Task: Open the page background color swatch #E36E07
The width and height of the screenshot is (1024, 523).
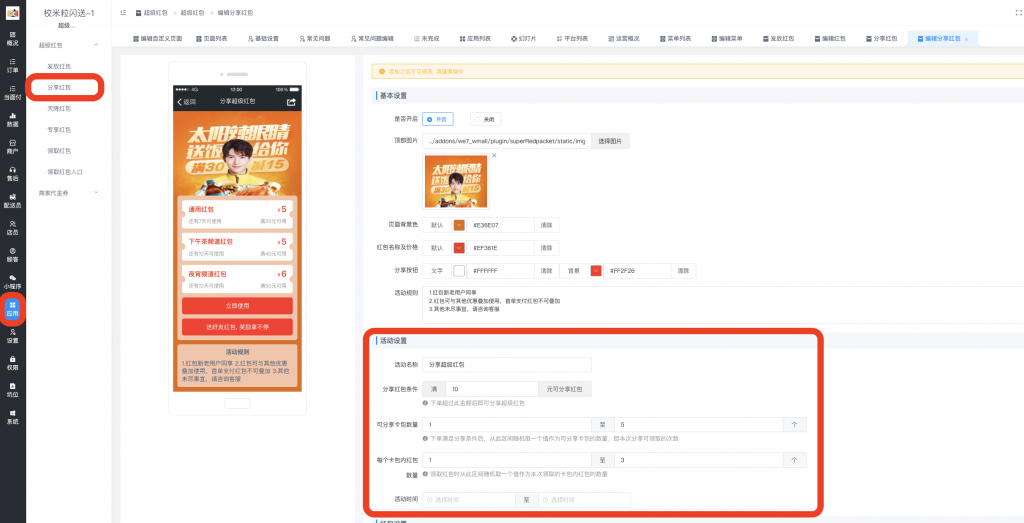Action: coord(459,225)
